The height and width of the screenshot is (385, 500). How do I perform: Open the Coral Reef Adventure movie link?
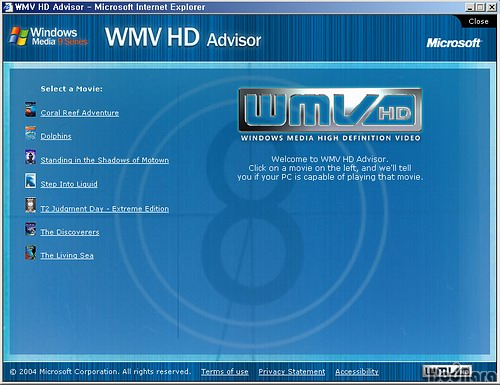[80, 113]
